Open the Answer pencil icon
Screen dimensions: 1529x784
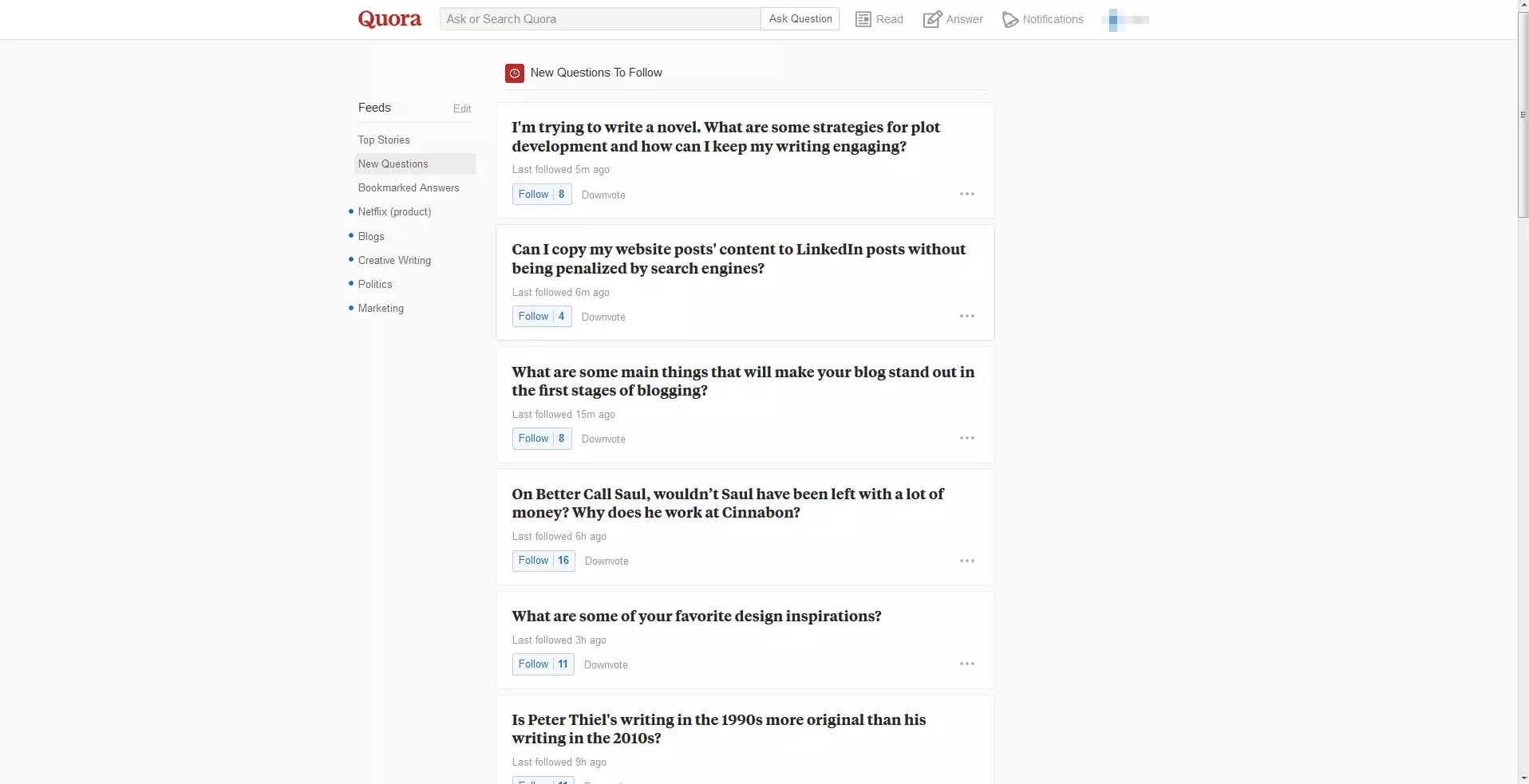tap(931, 19)
